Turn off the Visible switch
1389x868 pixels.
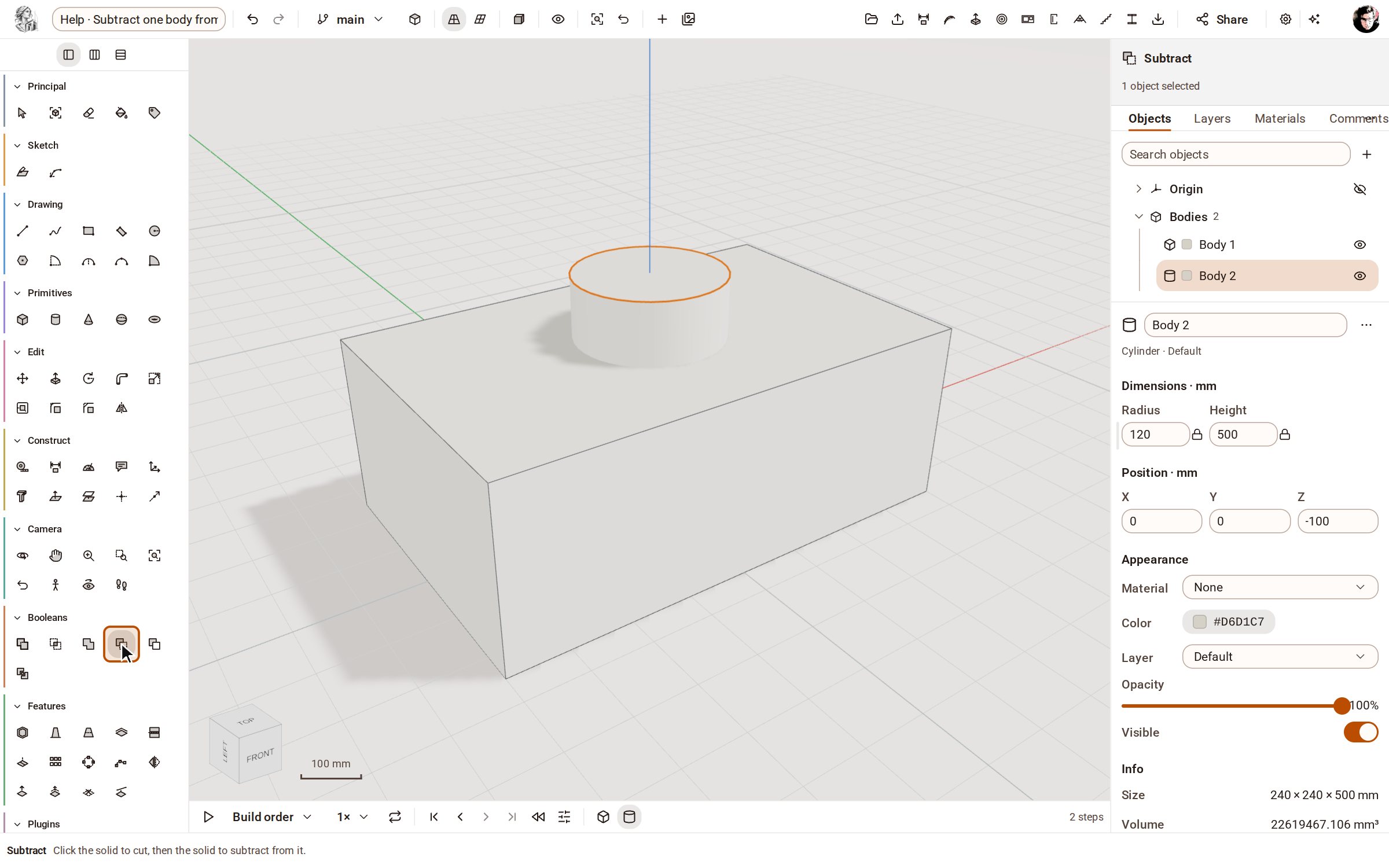pyautogui.click(x=1361, y=732)
